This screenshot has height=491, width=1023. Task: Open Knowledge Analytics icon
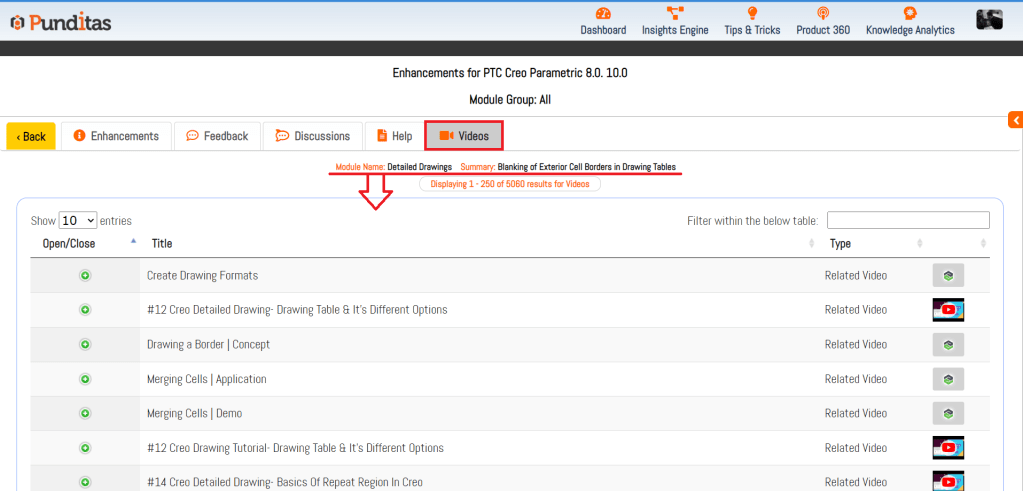pos(909,14)
